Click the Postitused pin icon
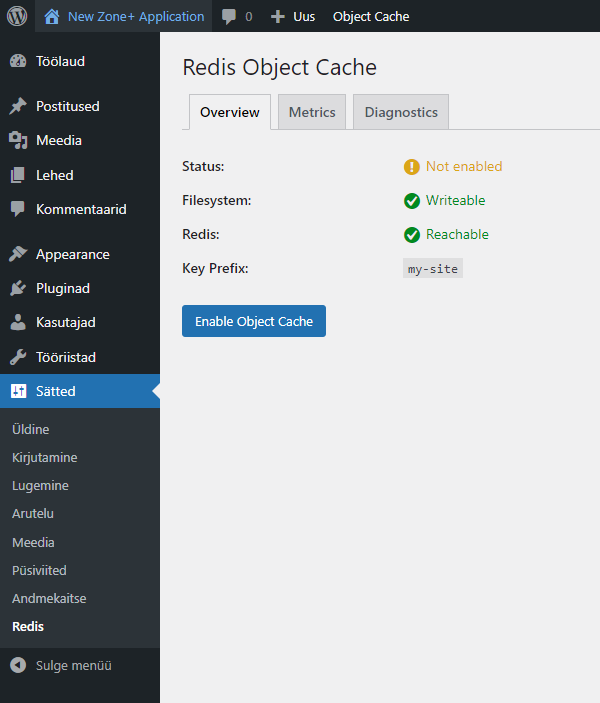600x703 pixels. pos(18,106)
